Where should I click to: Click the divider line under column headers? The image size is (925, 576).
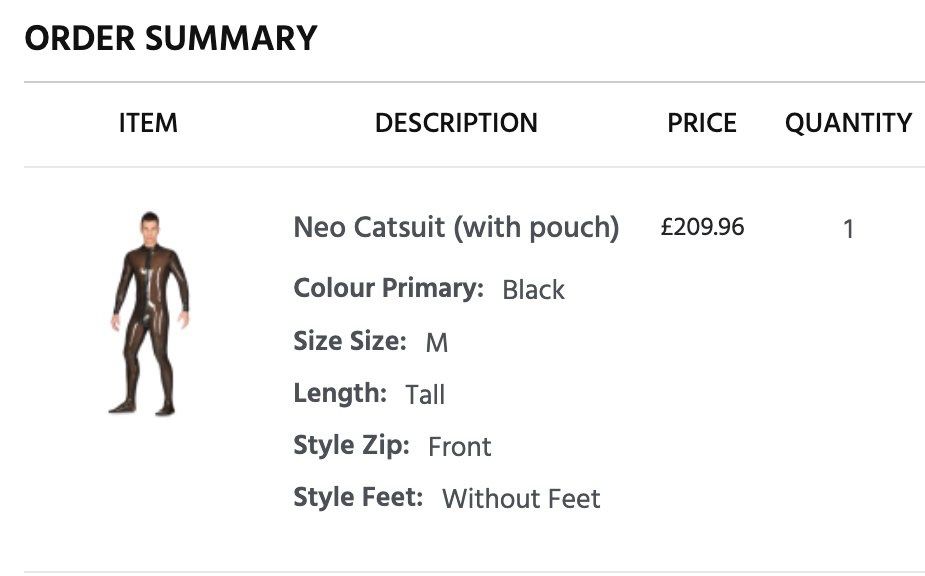pos(474,167)
